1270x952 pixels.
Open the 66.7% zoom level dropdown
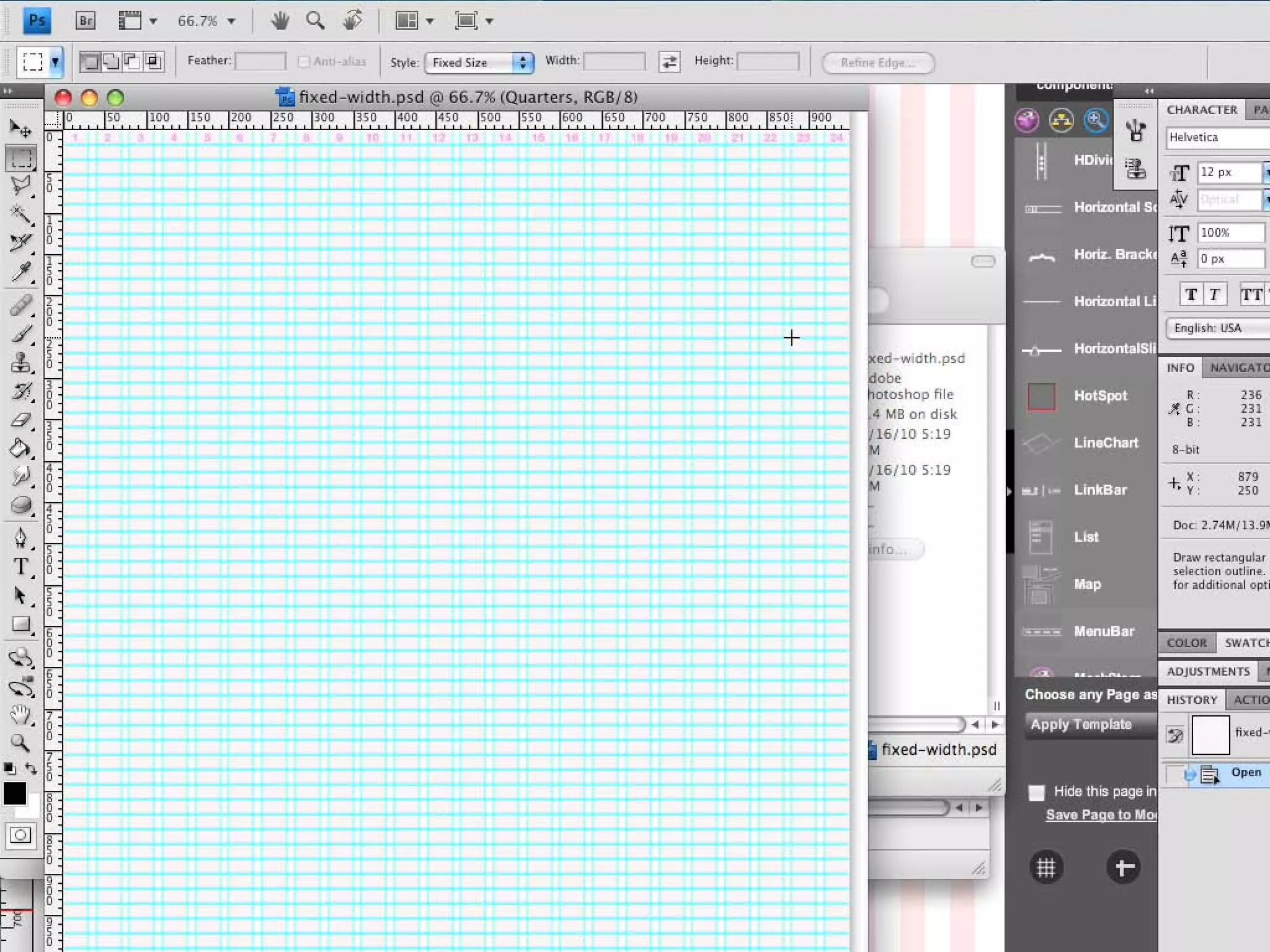click(231, 21)
